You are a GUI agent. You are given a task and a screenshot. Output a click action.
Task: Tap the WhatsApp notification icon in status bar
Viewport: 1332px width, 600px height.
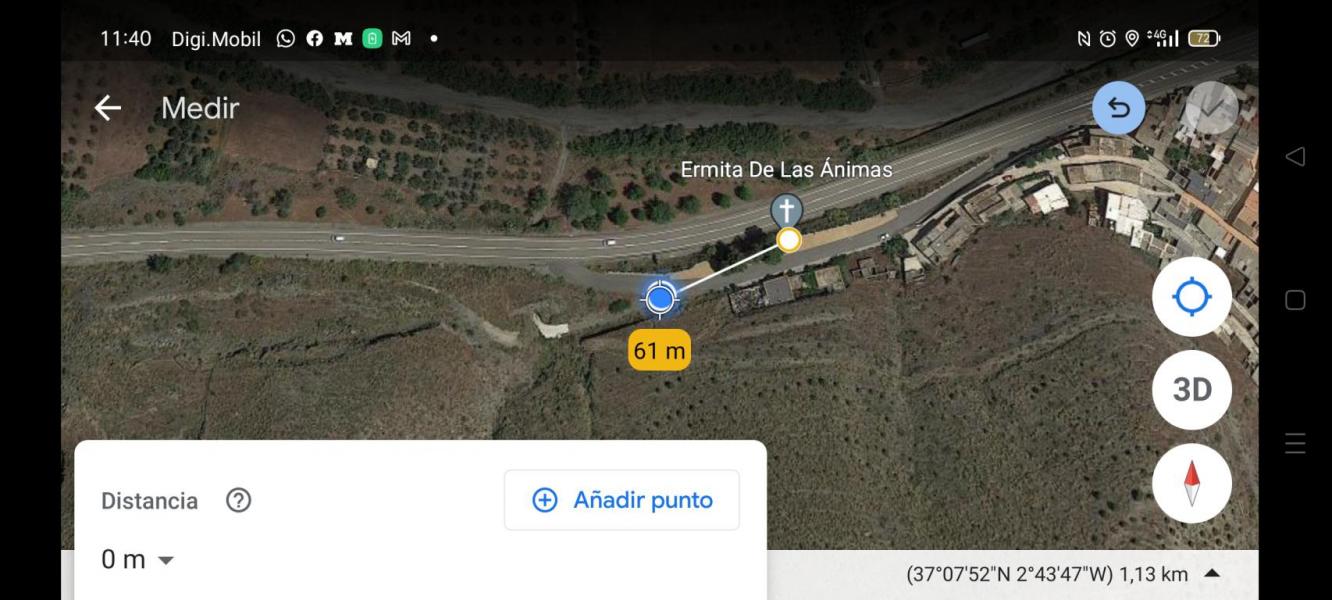286,38
